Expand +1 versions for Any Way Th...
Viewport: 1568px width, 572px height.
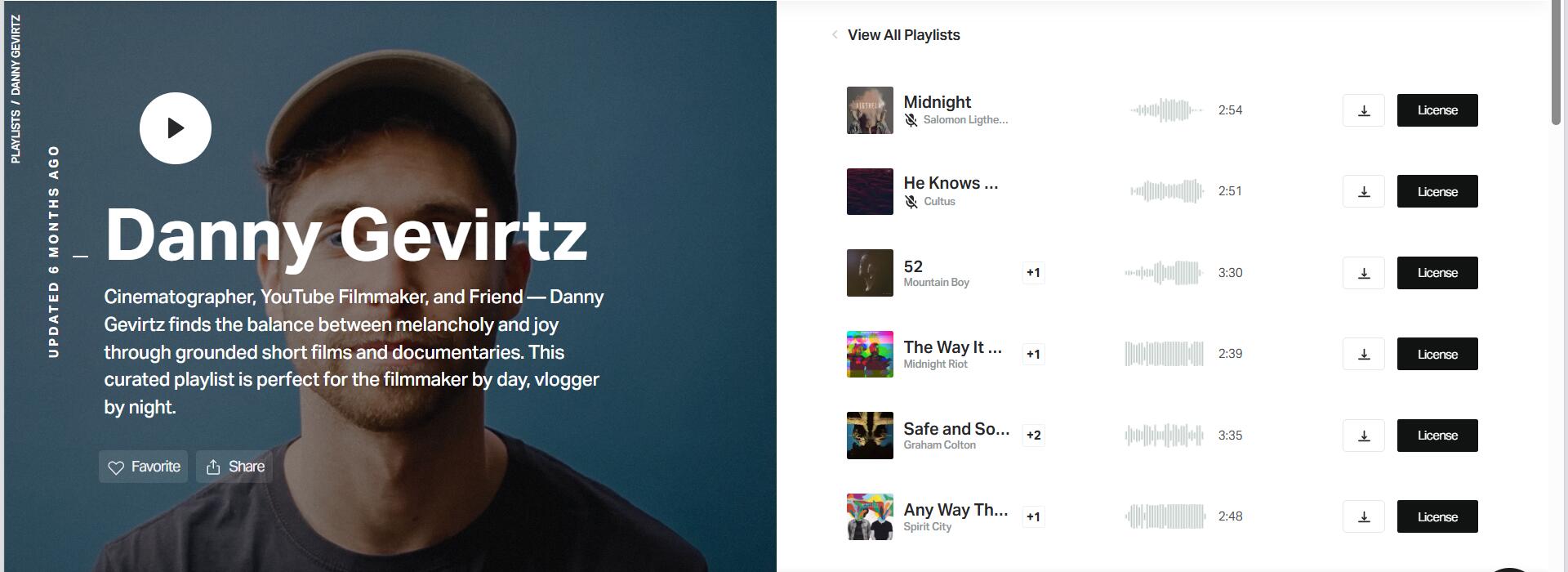point(1033,516)
